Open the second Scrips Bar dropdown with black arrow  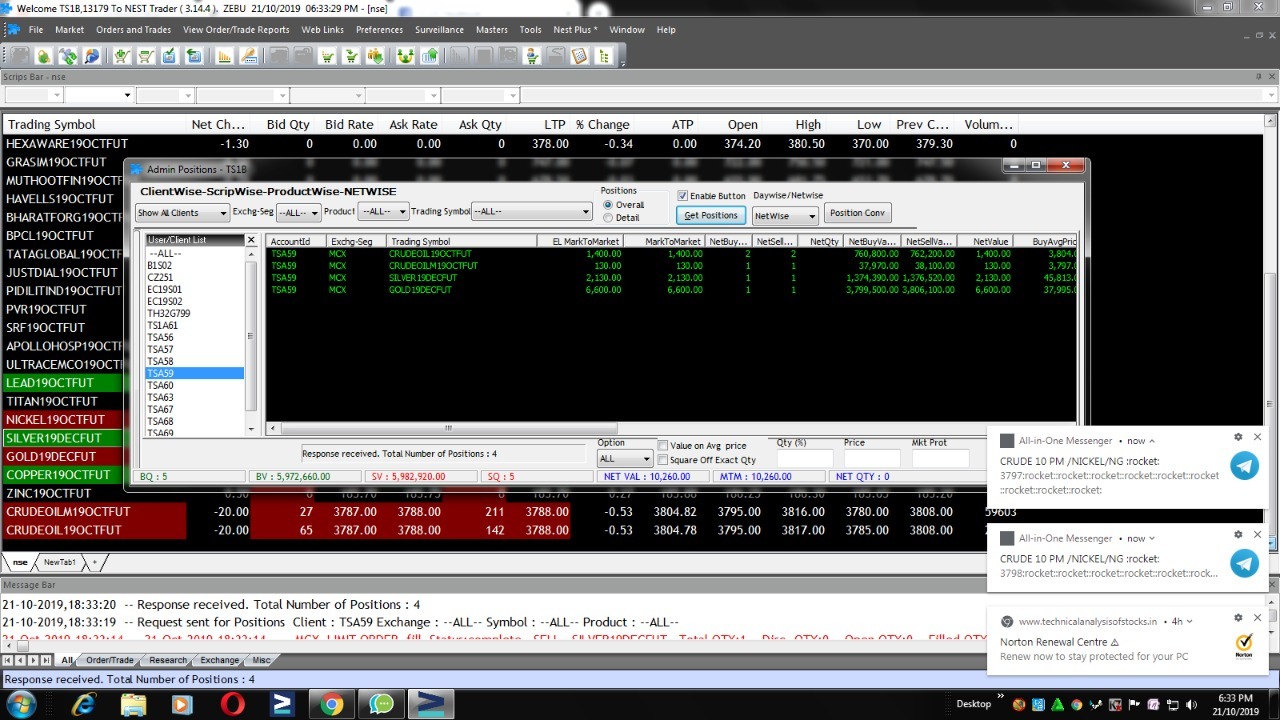point(127,95)
